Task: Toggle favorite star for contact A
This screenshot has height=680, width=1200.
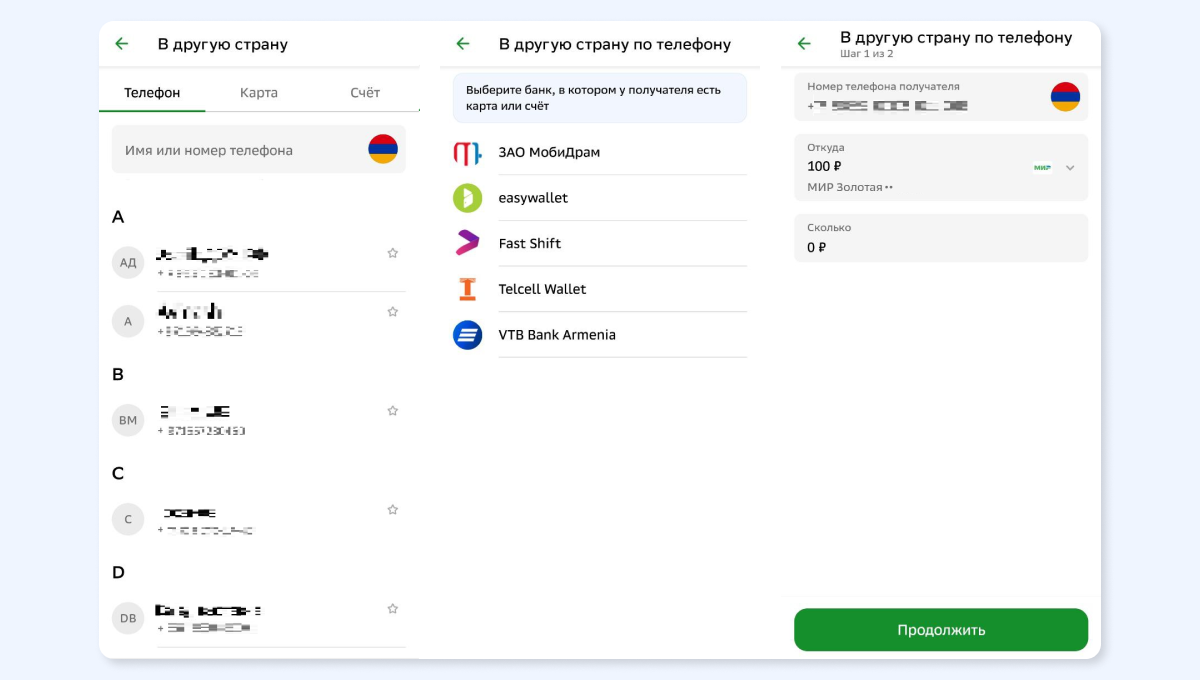Action: click(393, 312)
